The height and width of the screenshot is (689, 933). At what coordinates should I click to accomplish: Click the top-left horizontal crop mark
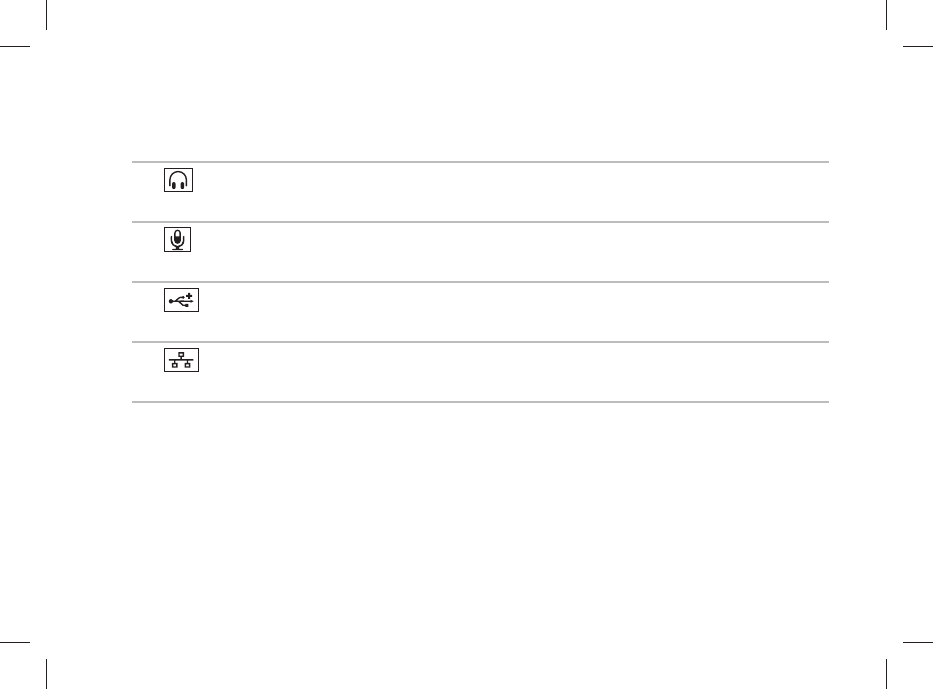pos(15,46)
